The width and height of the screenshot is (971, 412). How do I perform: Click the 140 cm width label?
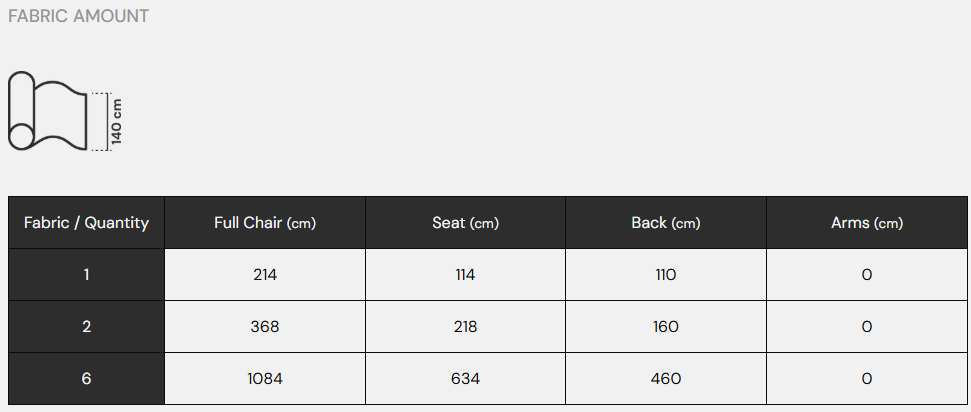[116, 121]
